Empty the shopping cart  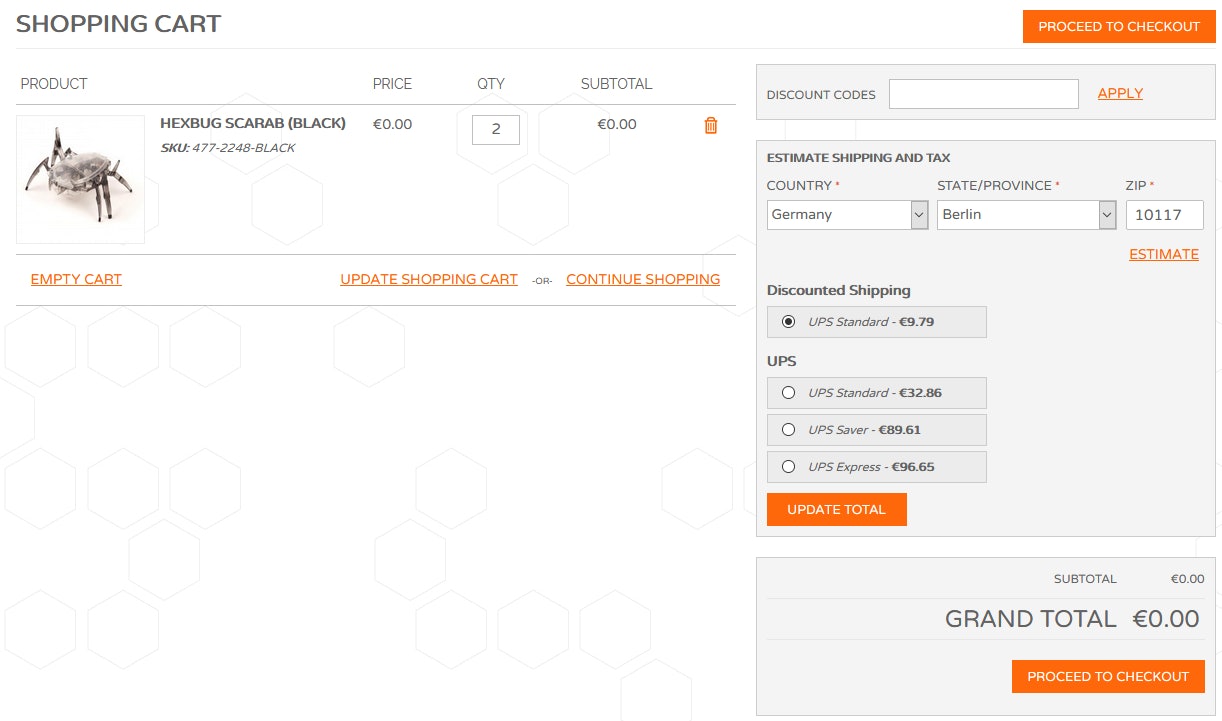[76, 280]
